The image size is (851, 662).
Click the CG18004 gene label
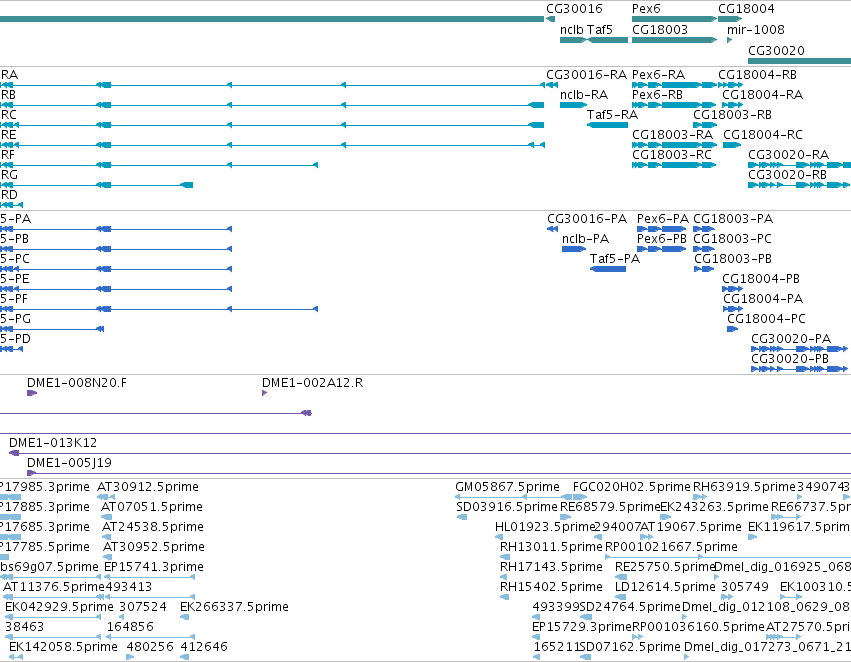tap(746, 9)
